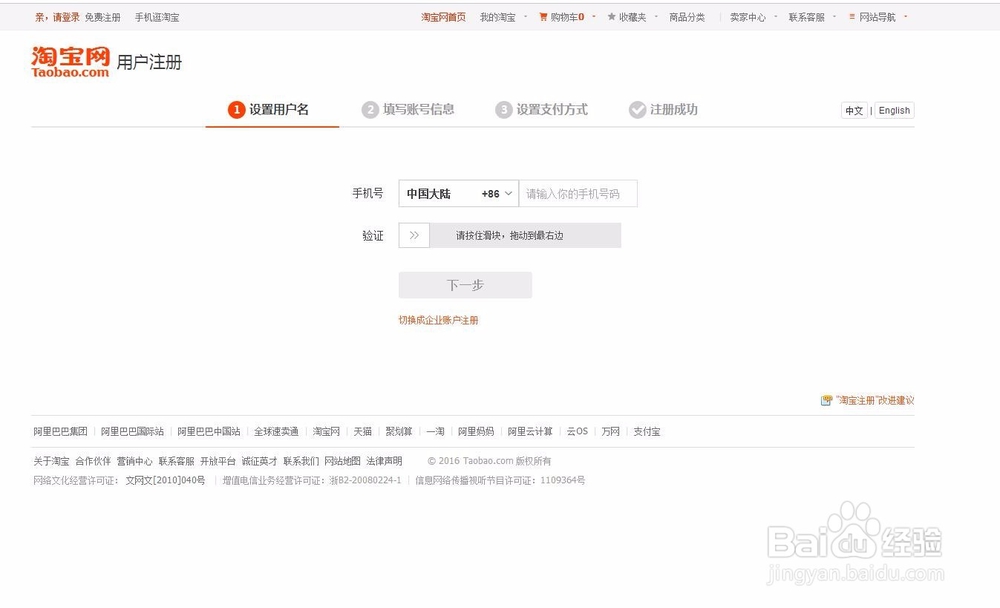1000x608 pixels.
Task: Open the country code +86 dropdown
Action: tap(459, 193)
